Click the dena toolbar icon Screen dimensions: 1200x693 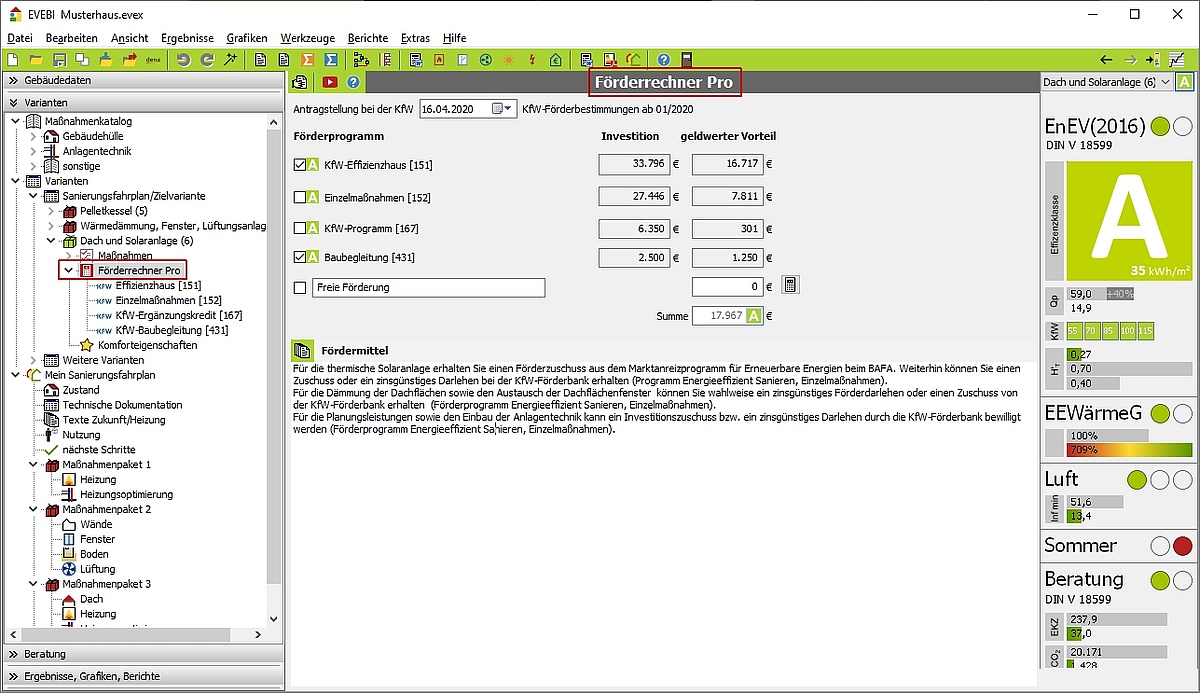pyautogui.click(x=154, y=60)
